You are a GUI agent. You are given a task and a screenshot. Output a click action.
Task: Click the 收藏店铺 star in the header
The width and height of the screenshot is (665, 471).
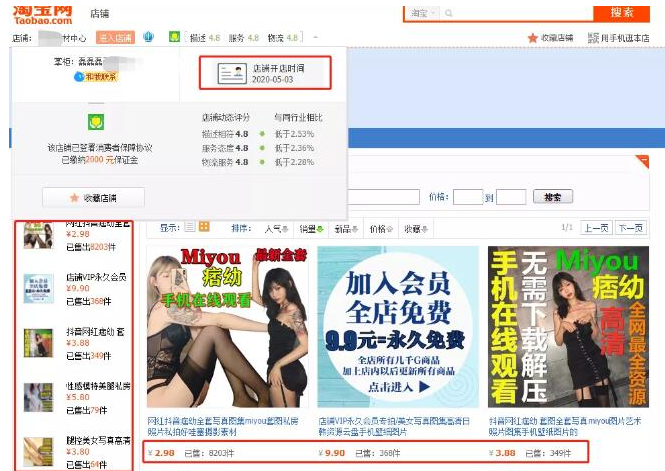(x=532, y=38)
